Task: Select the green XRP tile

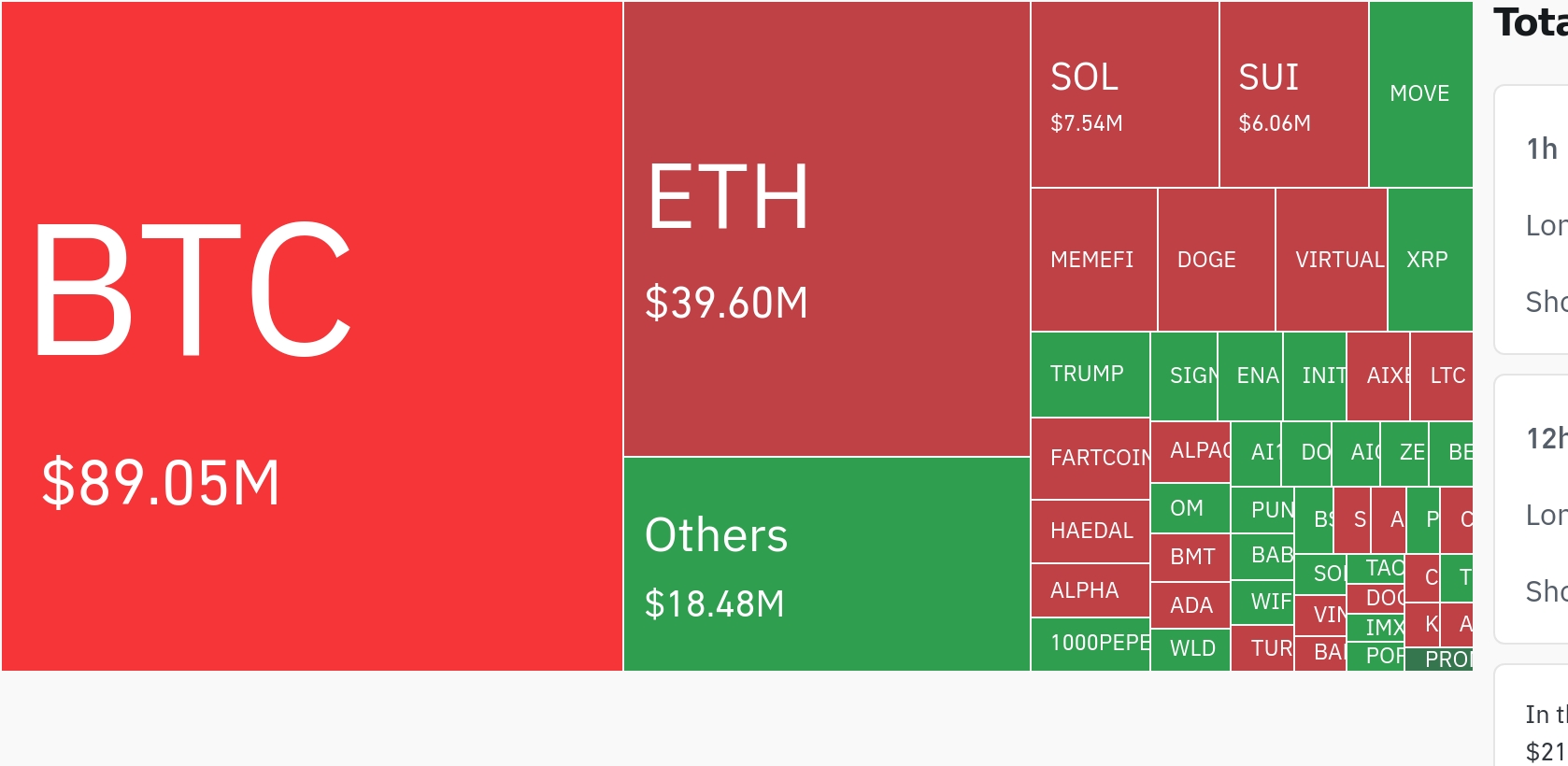Action: [x=1430, y=260]
